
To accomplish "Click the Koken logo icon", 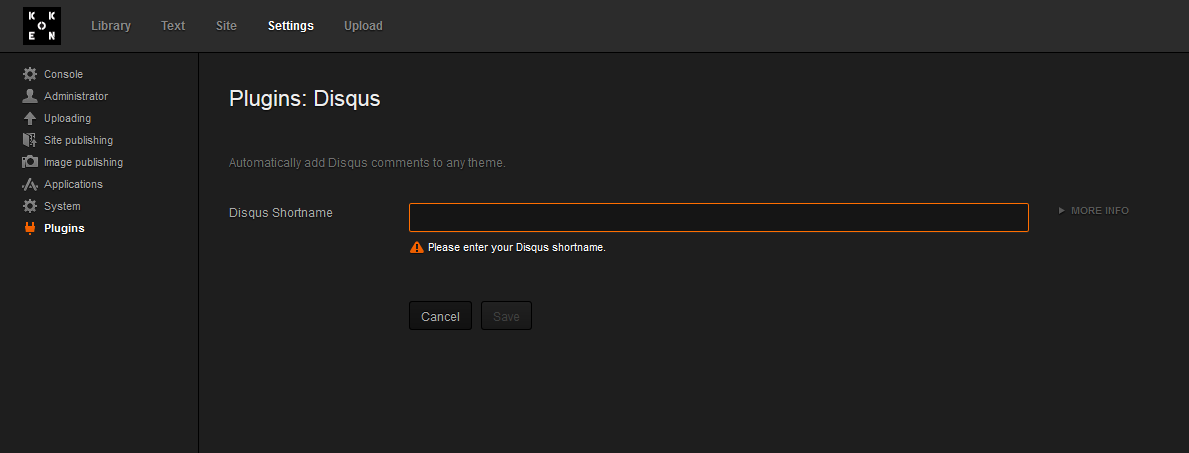I will pyautogui.click(x=42, y=26).
